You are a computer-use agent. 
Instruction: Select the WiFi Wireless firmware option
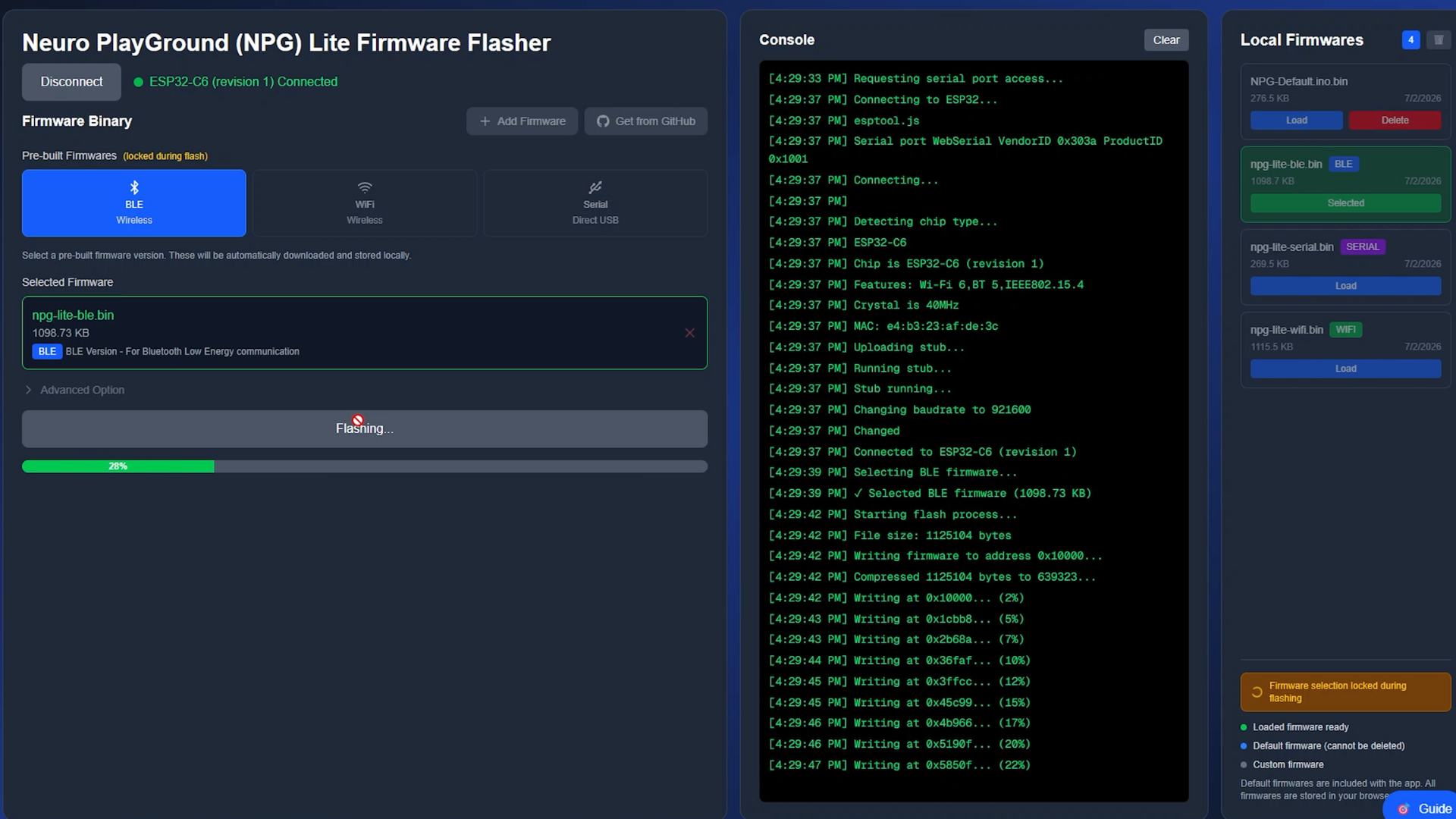365,203
